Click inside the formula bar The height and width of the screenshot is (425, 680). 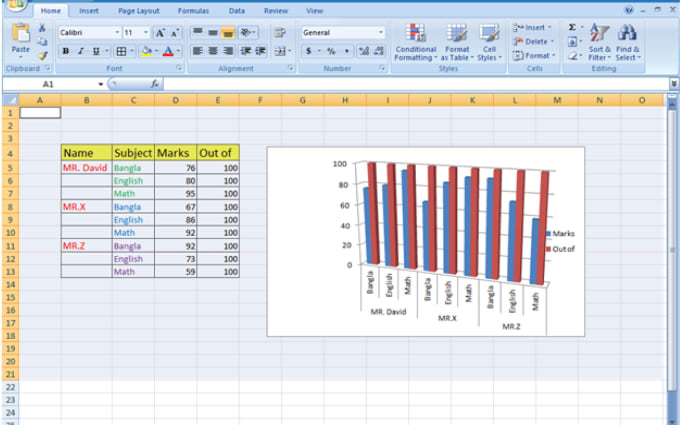416,84
